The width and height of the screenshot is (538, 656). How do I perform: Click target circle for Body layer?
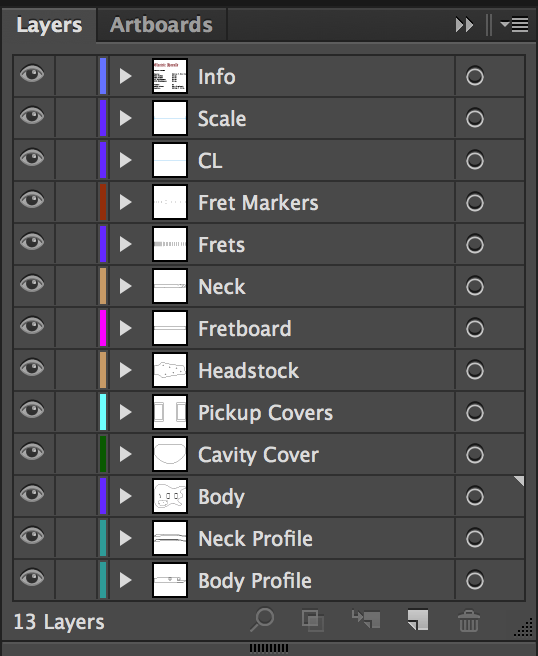[475, 497]
